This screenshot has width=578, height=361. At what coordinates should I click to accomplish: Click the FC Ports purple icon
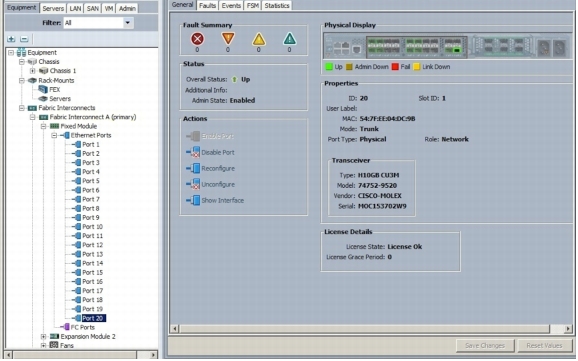point(65,327)
